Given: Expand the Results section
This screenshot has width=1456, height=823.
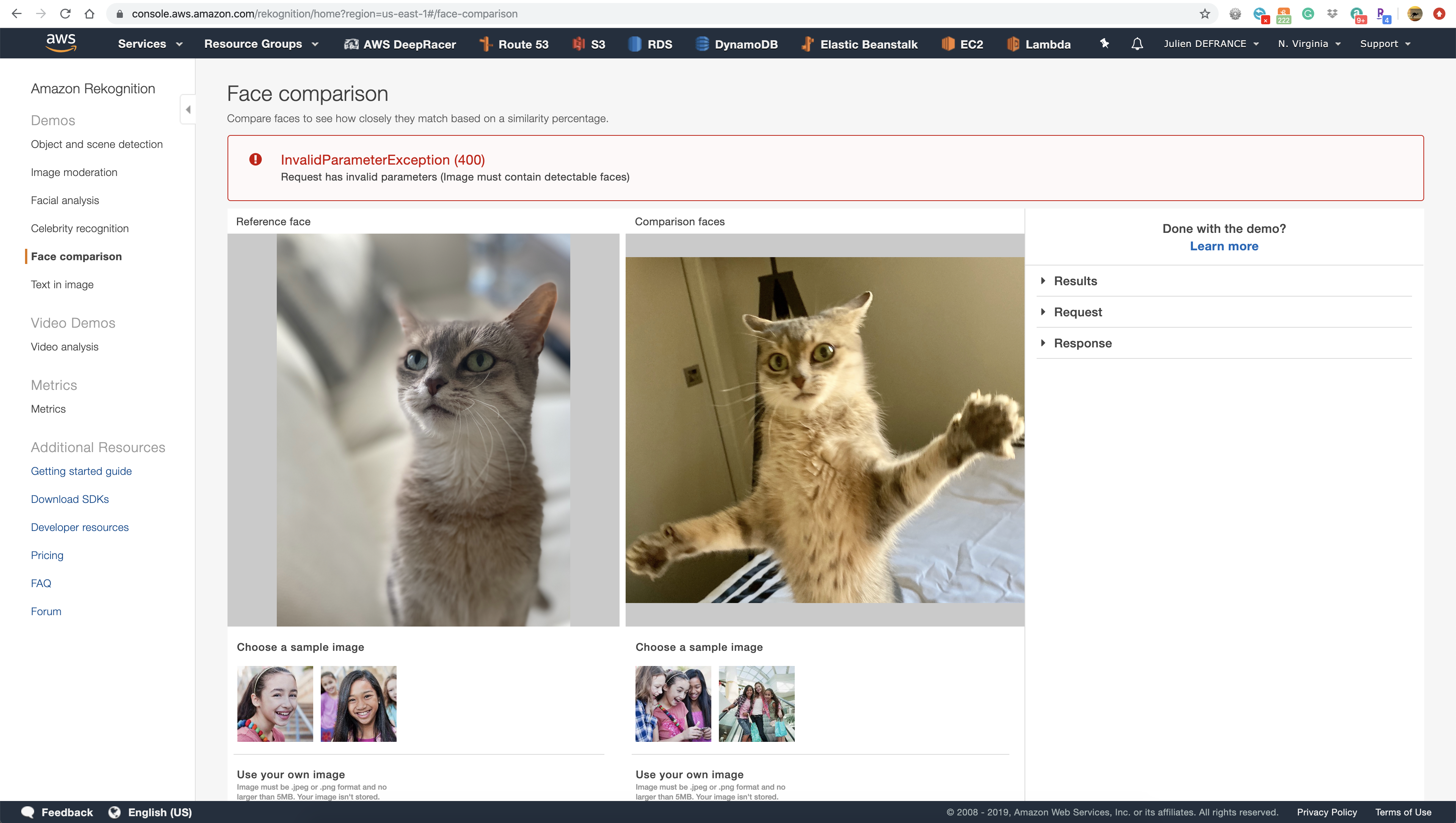Looking at the screenshot, I should click(1075, 281).
